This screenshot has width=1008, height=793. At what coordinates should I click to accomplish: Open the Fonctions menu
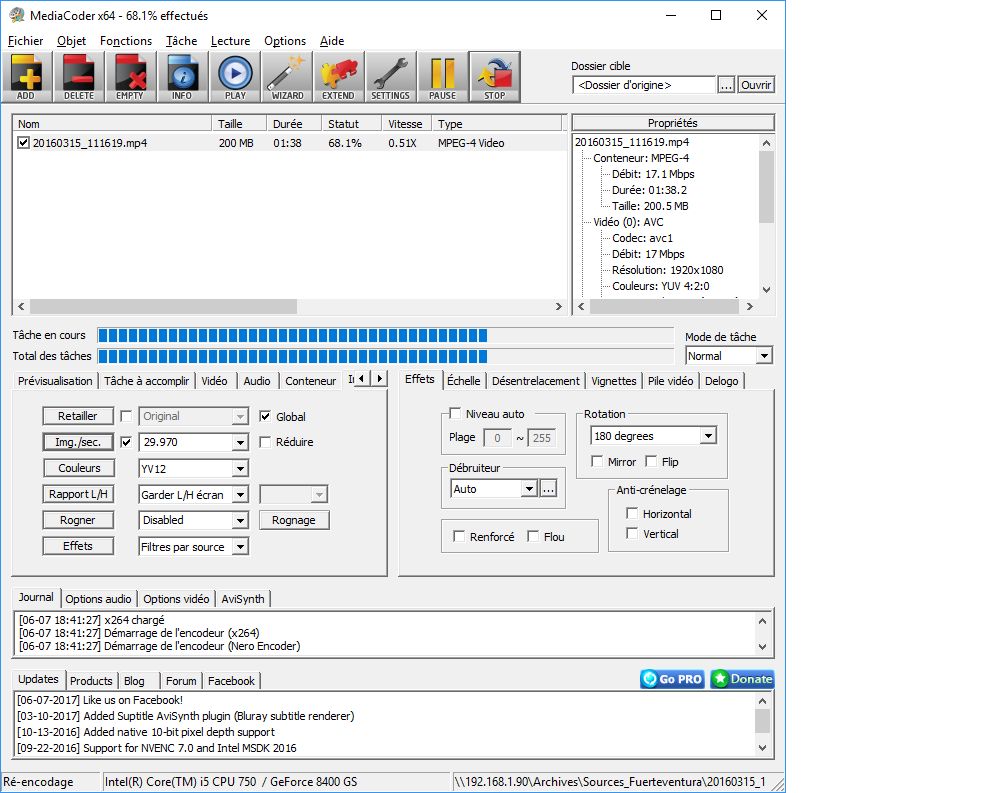click(x=126, y=40)
